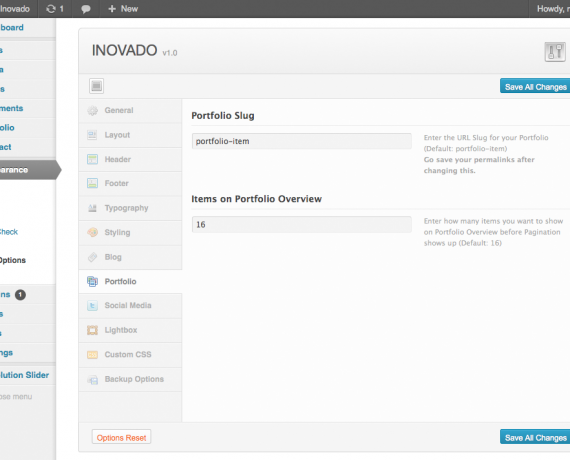Click the top Save All Changes button
This screenshot has width=570, height=460.
[x=535, y=86]
